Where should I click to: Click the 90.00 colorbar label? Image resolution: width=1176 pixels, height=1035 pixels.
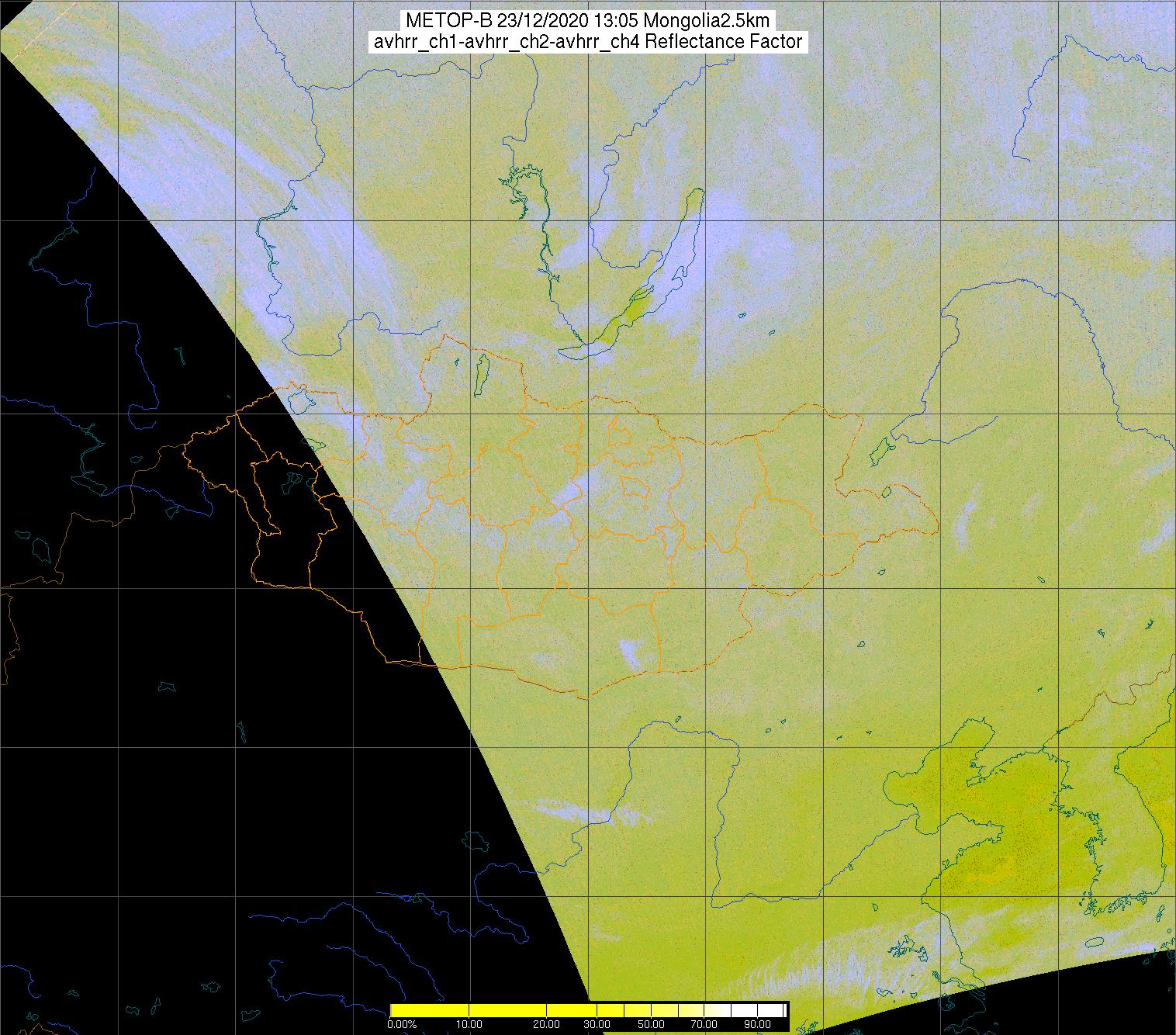756,1024
